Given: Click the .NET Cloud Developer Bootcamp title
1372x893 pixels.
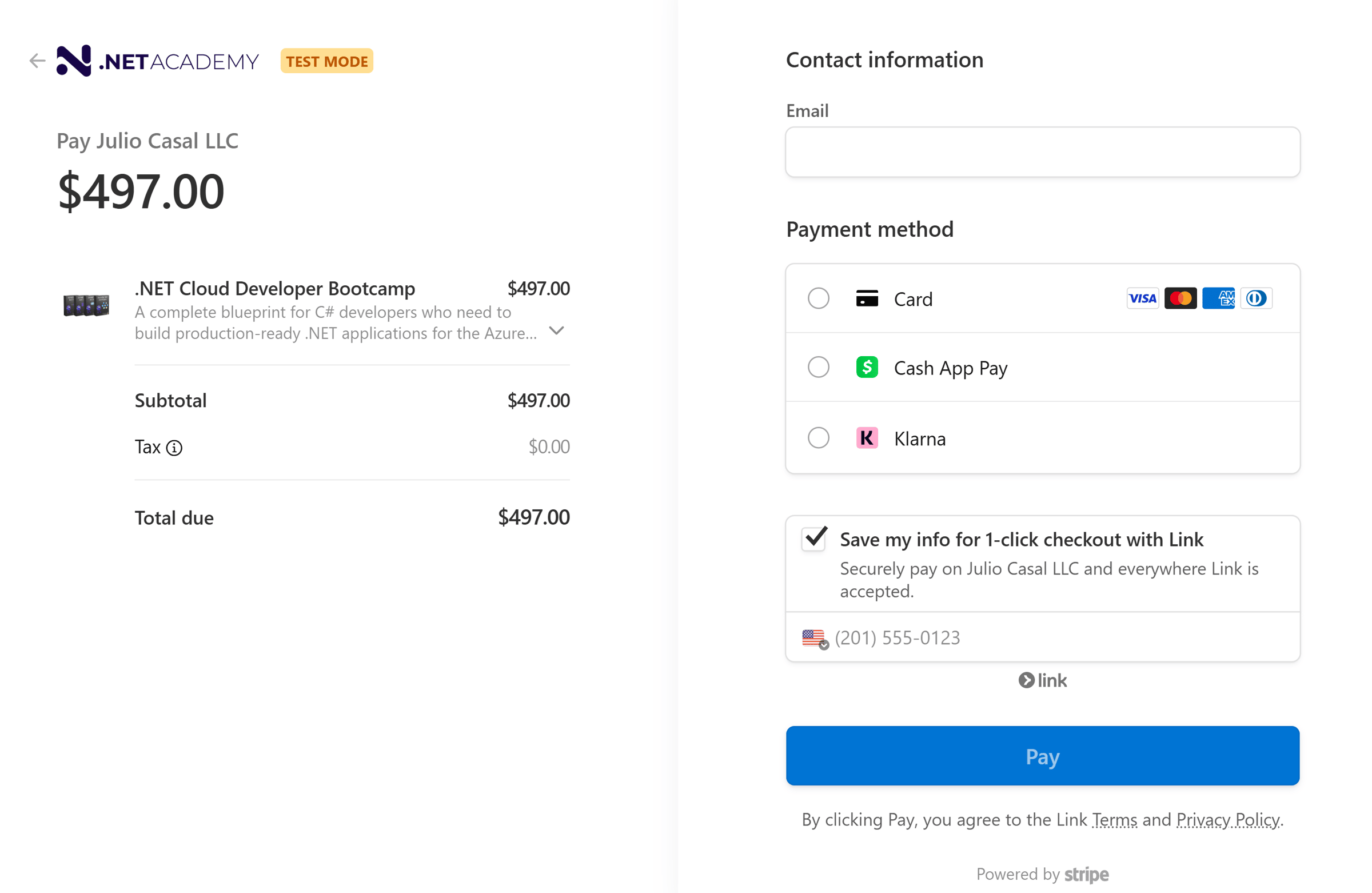Looking at the screenshot, I should (x=275, y=288).
